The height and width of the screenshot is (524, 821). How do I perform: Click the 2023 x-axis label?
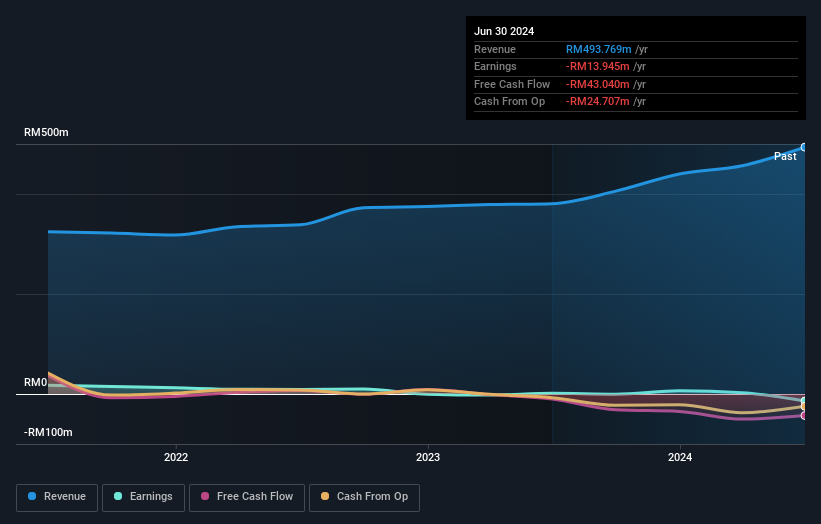click(428, 457)
